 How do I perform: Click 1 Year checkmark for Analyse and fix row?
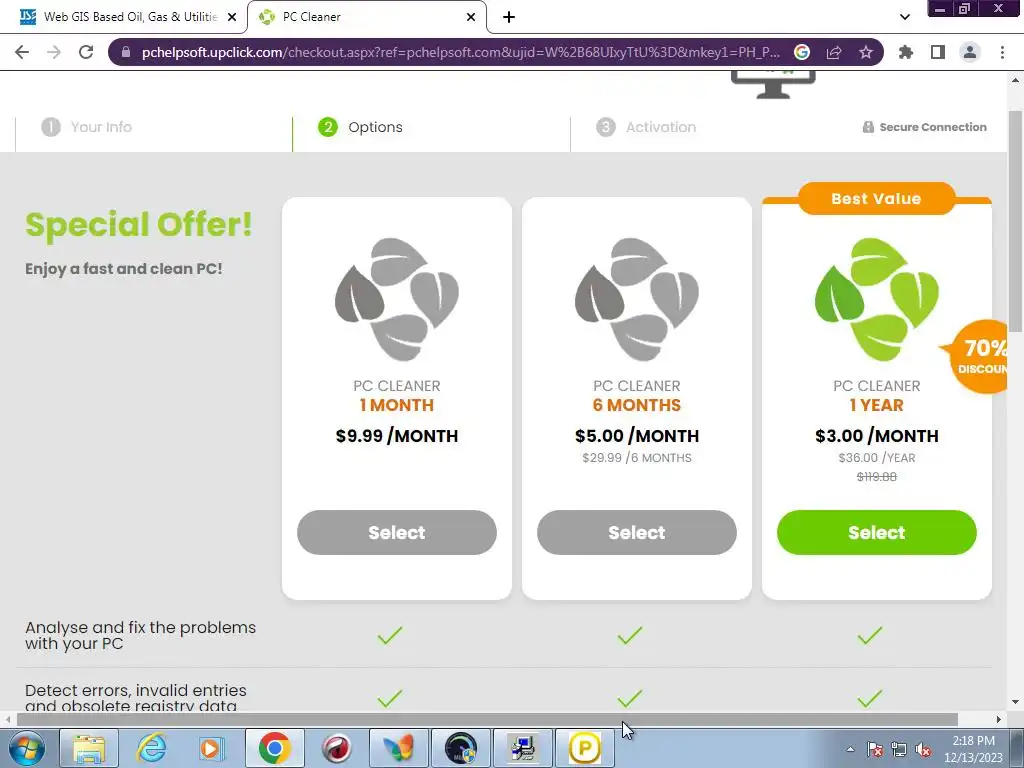click(869, 635)
